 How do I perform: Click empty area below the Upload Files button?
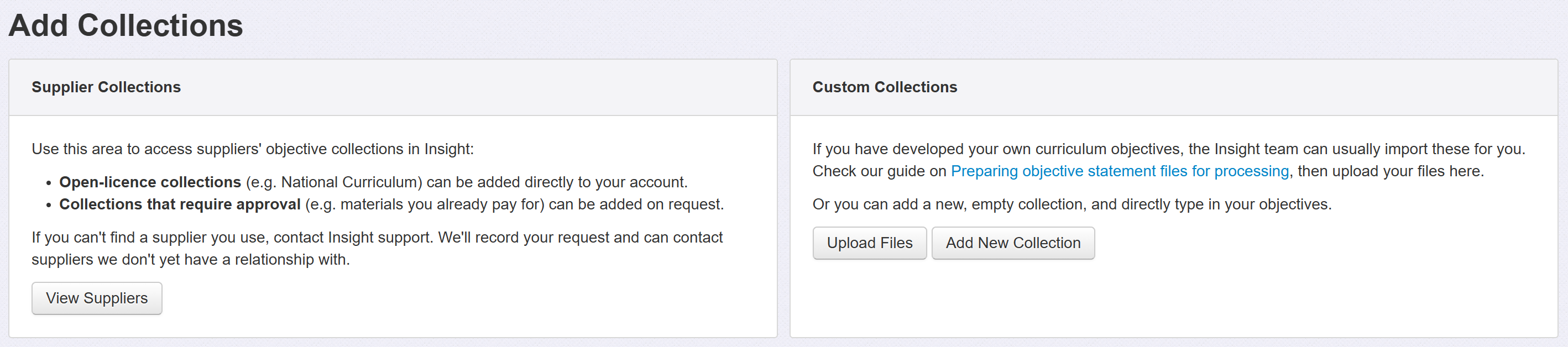[869, 298]
